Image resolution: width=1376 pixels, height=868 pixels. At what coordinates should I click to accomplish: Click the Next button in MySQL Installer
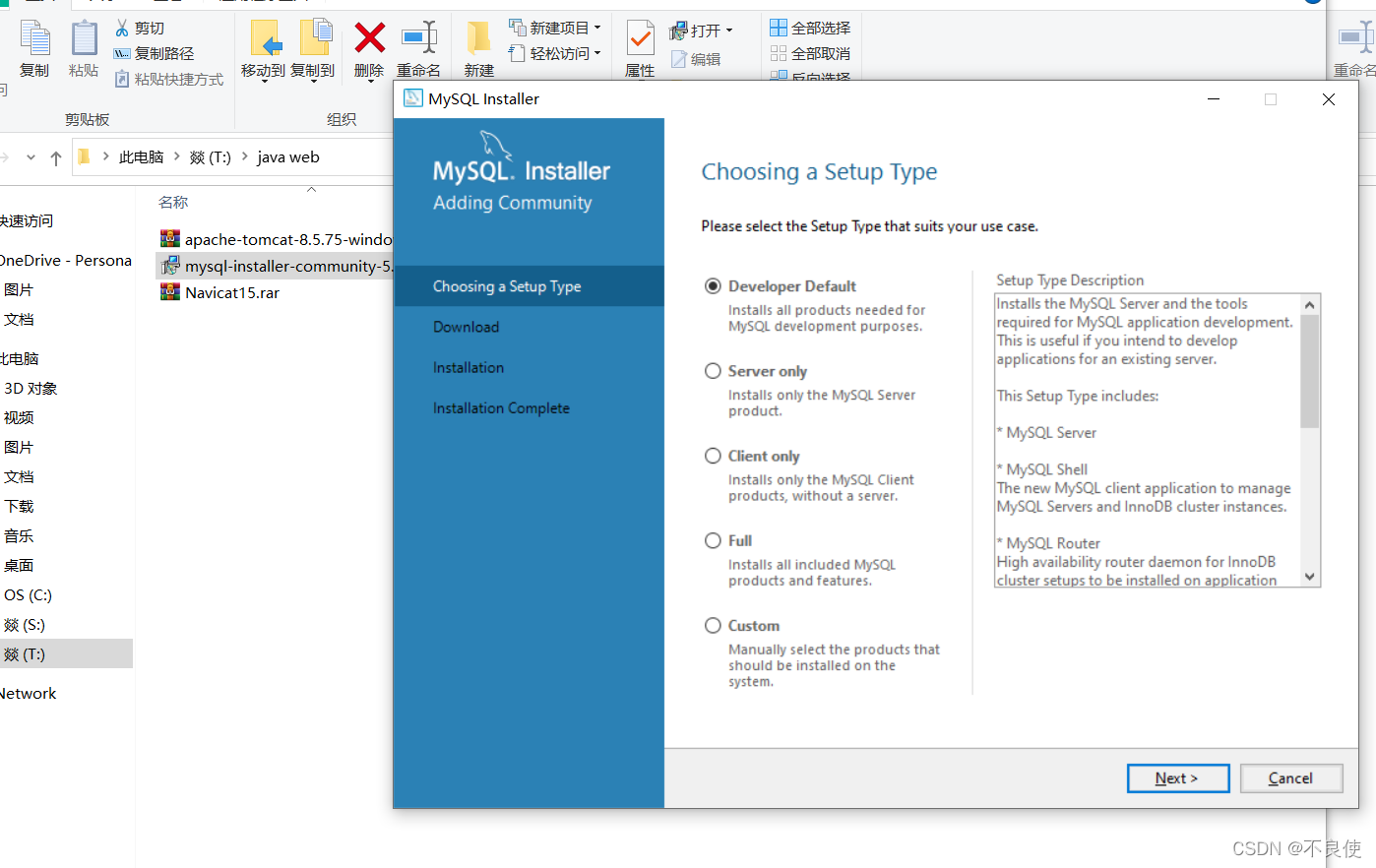click(x=1178, y=778)
